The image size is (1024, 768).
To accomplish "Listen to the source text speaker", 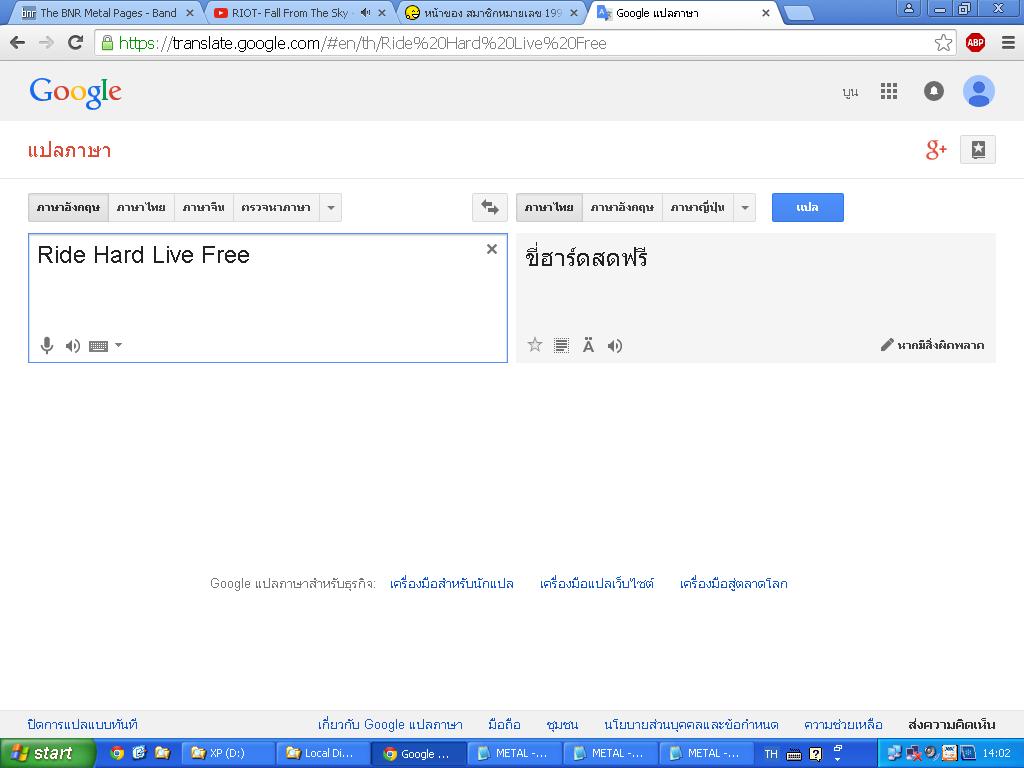I will tap(72, 345).
